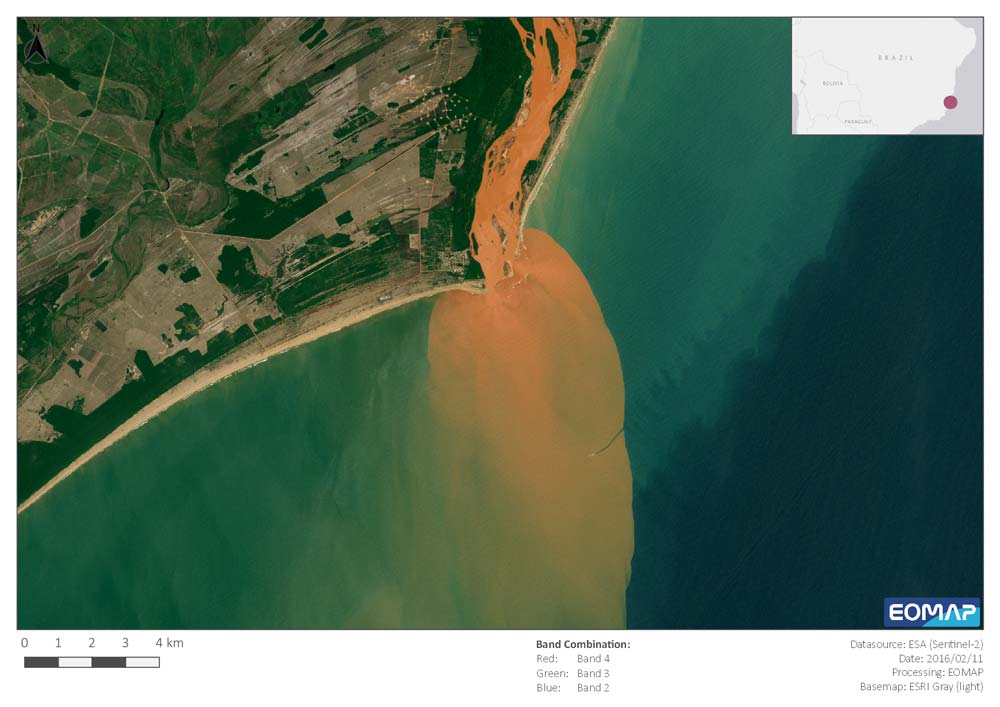Click the black-and-white scale bar

(x=92, y=662)
